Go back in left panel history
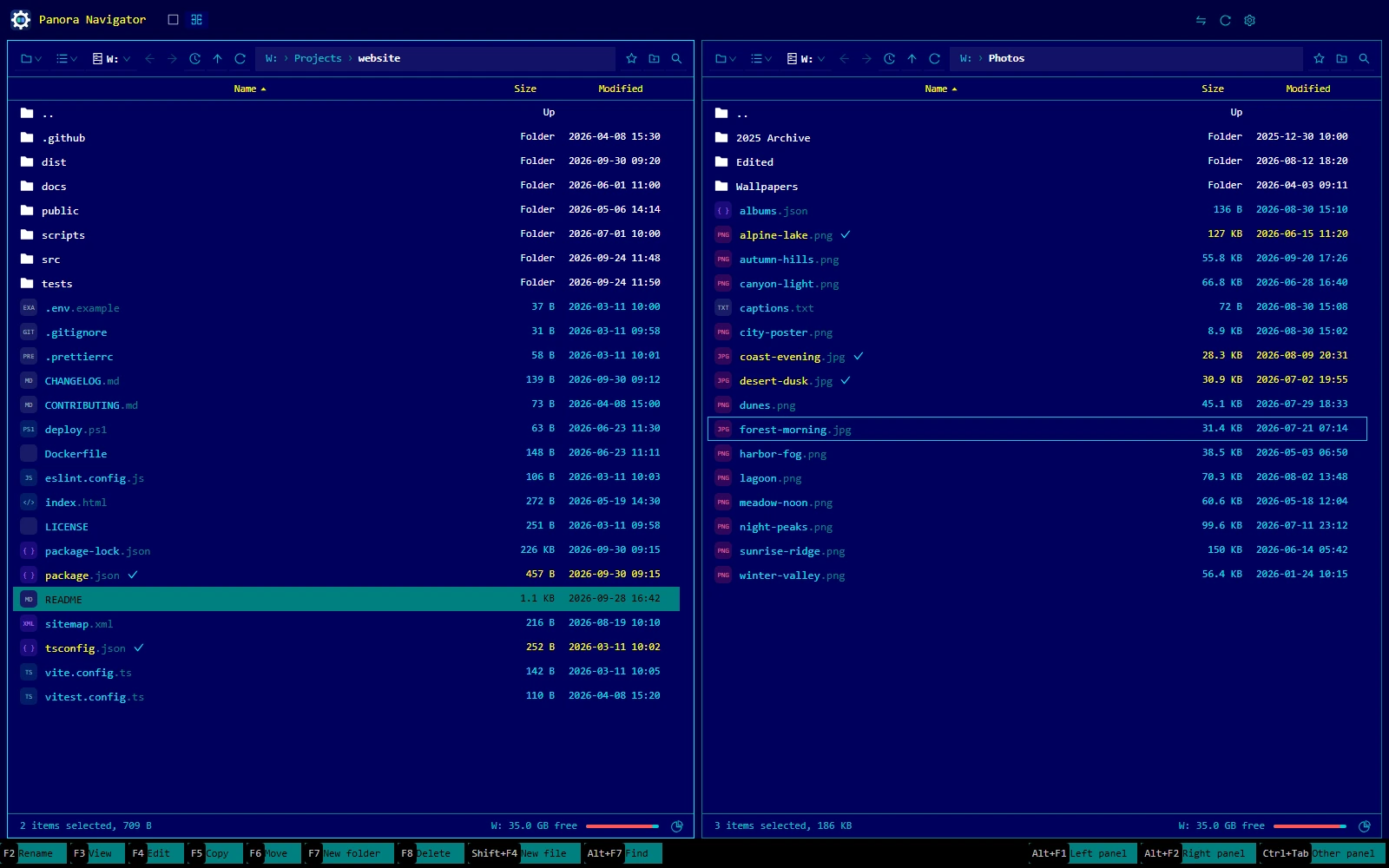1389x868 pixels. point(149,58)
